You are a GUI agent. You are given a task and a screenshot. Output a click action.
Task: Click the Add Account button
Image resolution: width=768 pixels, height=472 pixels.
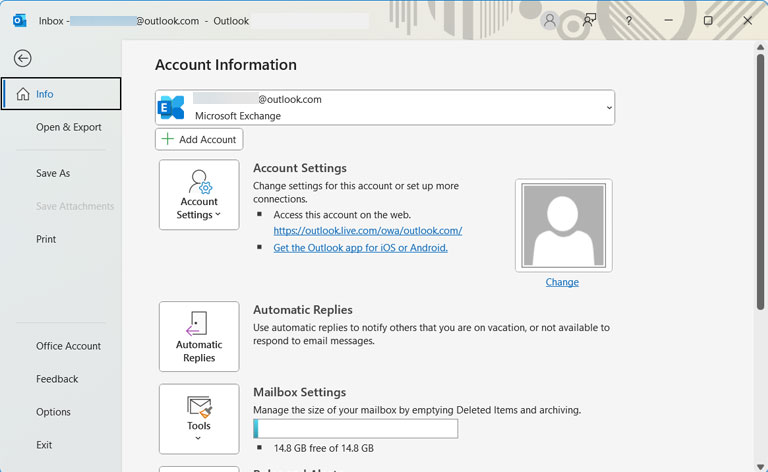(199, 140)
